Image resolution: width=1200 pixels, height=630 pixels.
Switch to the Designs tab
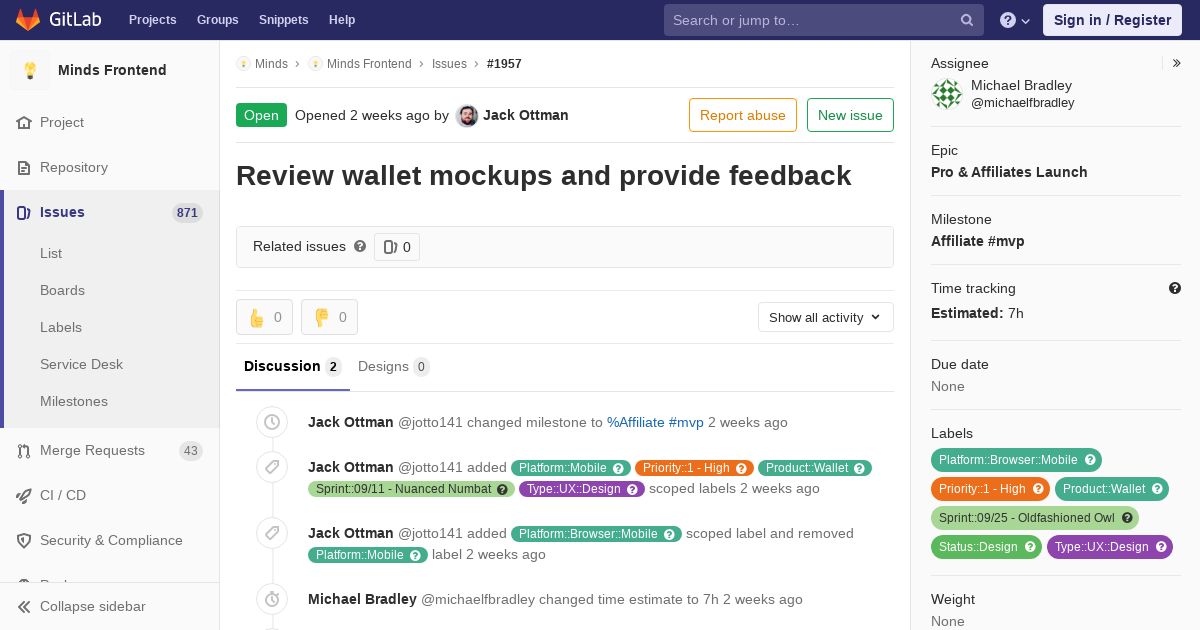click(x=394, y=366)
